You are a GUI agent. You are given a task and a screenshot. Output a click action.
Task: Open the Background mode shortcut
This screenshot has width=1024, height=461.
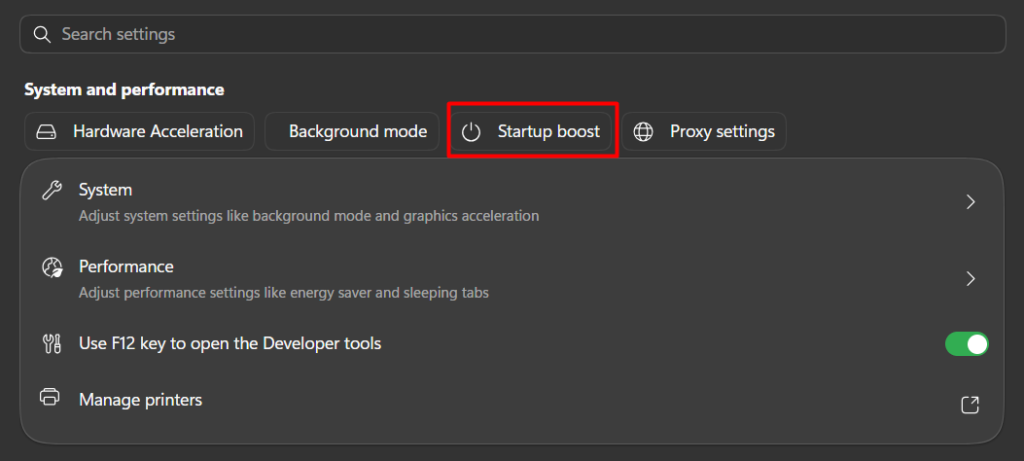[x=352, y=131]
